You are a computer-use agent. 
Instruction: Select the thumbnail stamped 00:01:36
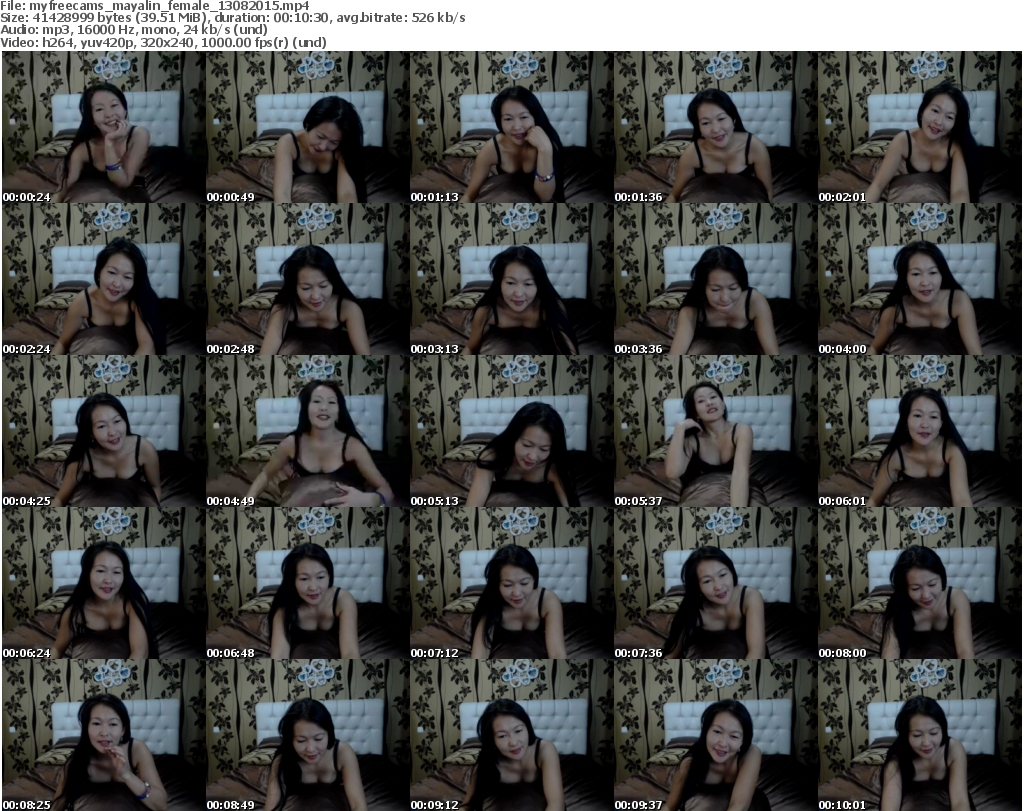(716, 127)
